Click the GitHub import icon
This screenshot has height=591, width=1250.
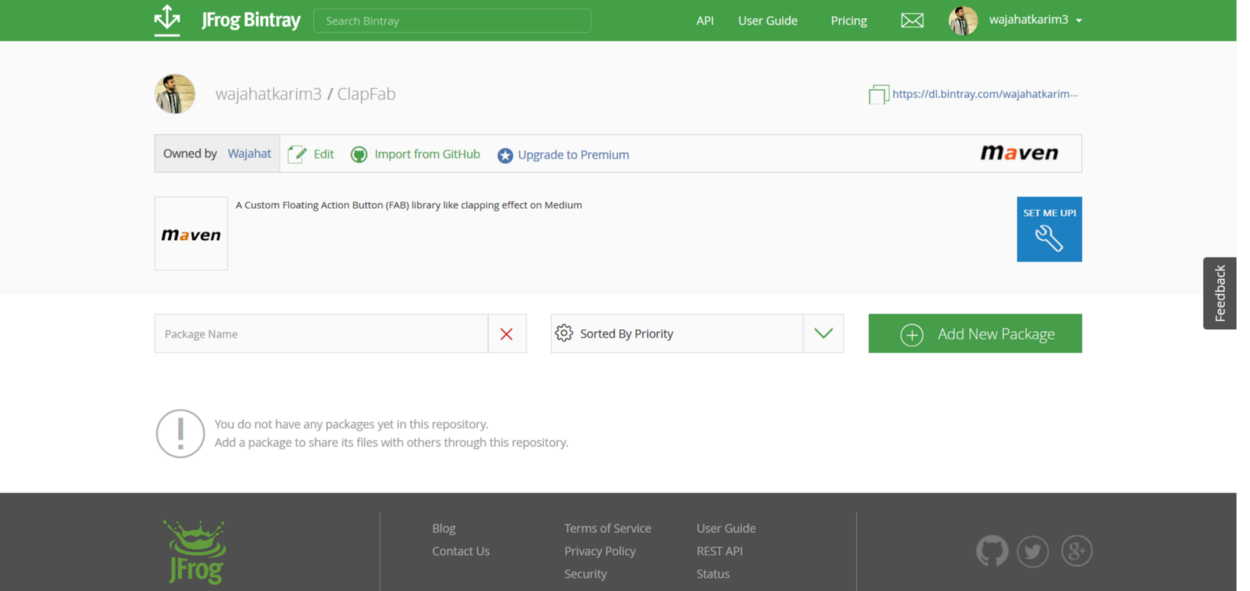[x=359, y=154]
